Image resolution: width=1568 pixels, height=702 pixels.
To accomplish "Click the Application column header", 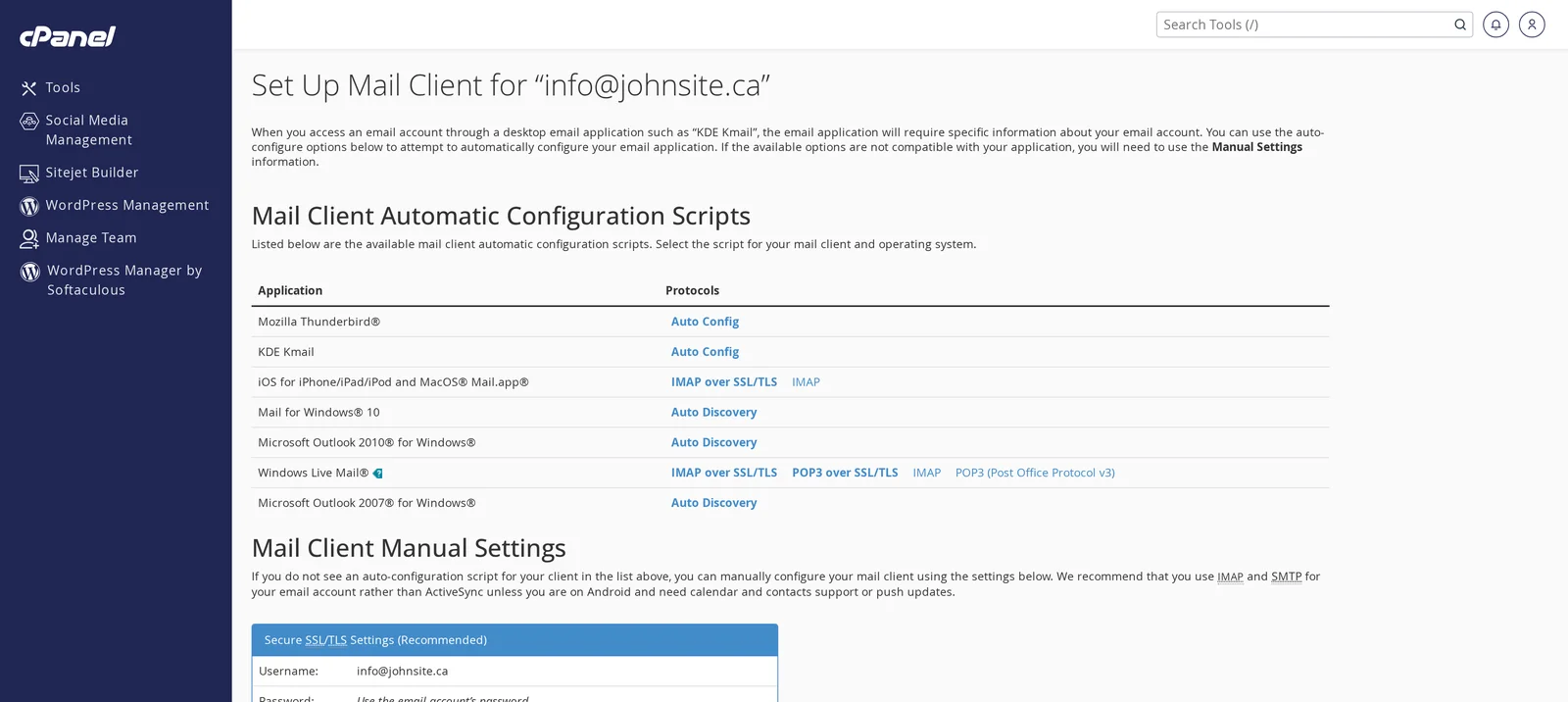I will click(x=290, y=291).
